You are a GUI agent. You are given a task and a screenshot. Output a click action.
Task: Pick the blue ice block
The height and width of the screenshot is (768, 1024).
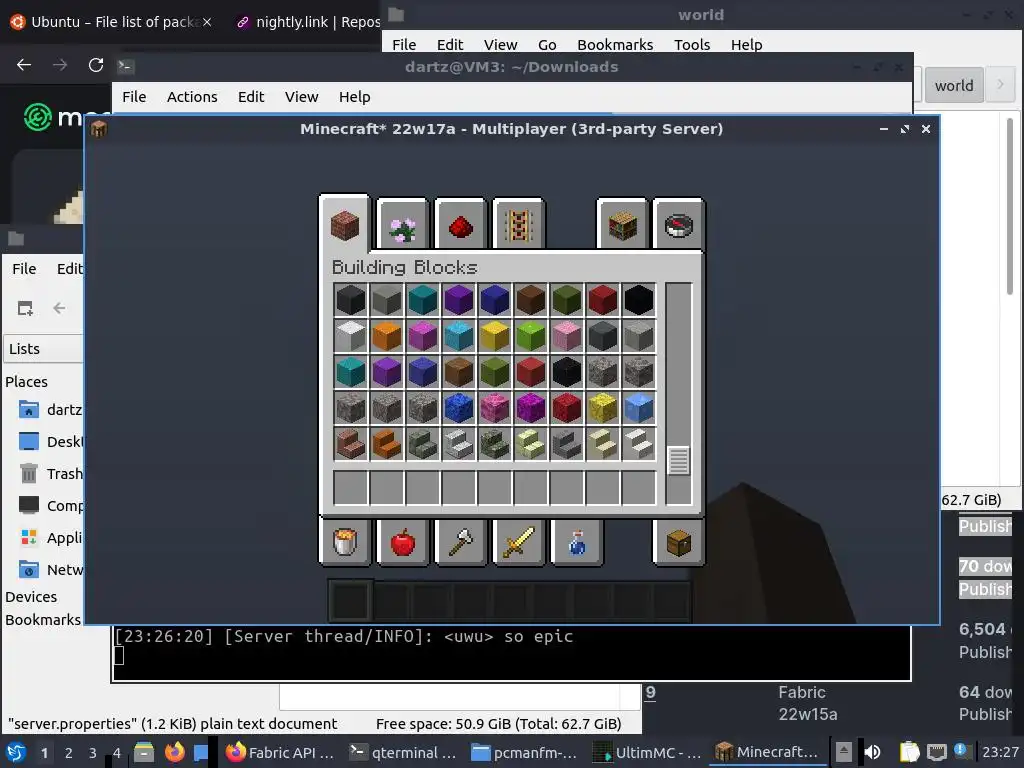pos(638,408)
